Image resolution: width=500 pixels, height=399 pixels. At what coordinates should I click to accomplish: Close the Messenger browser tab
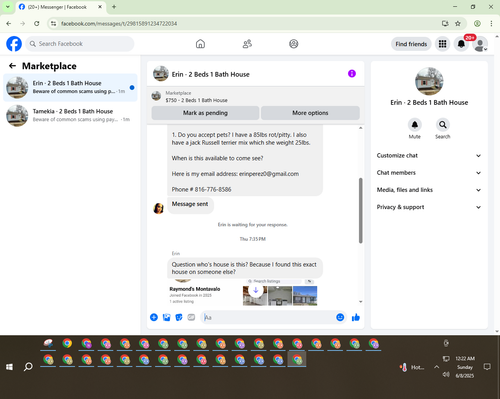(x=100, y=7)
